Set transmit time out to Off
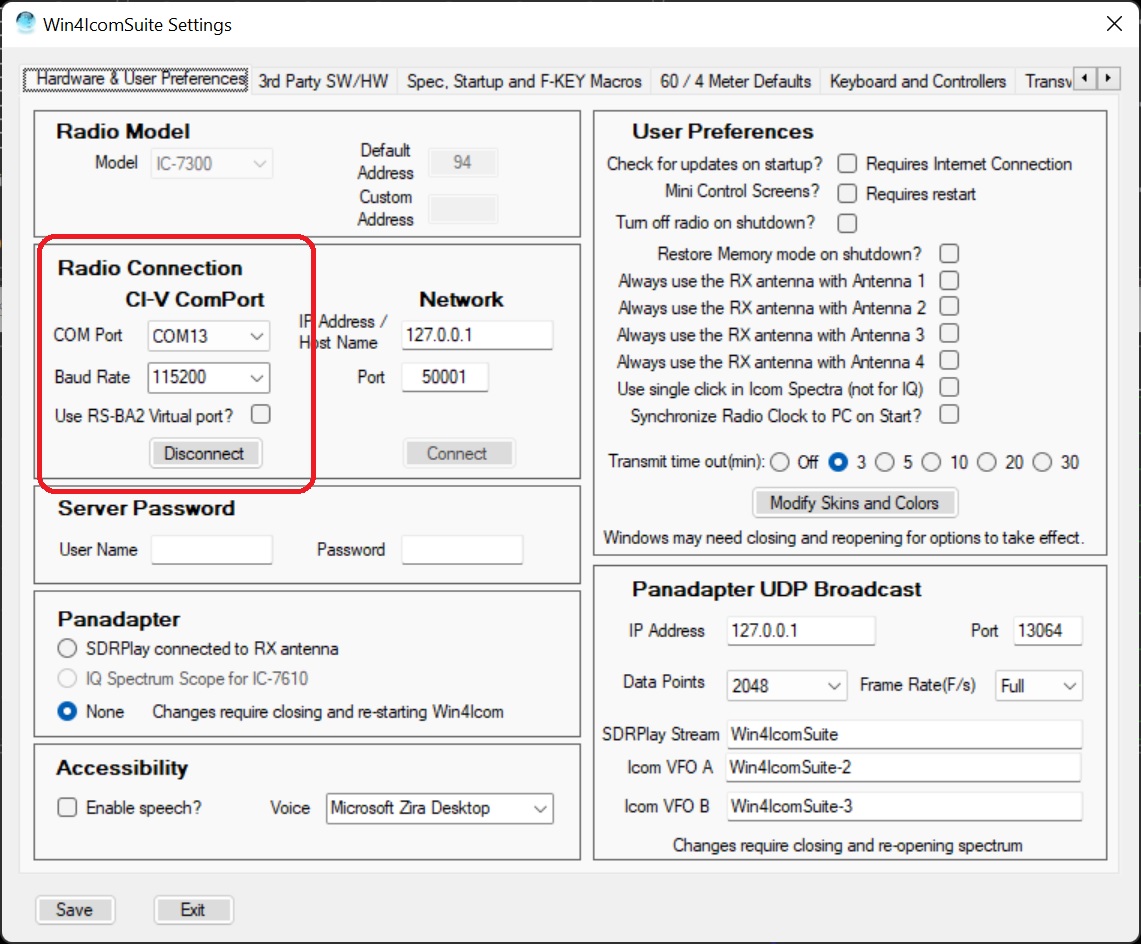1141x944 pixels. (780, 462)
